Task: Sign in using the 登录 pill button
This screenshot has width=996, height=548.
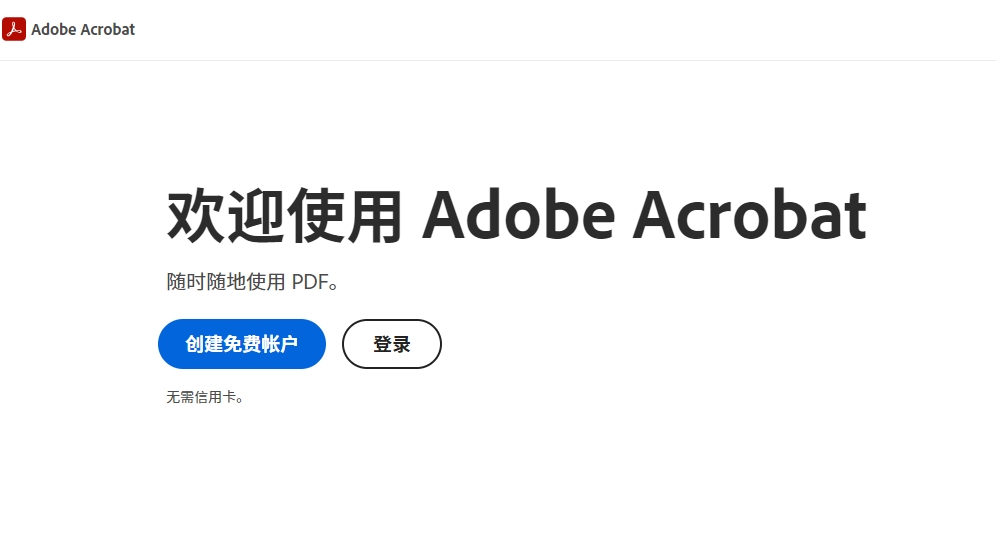Action: 392,344
